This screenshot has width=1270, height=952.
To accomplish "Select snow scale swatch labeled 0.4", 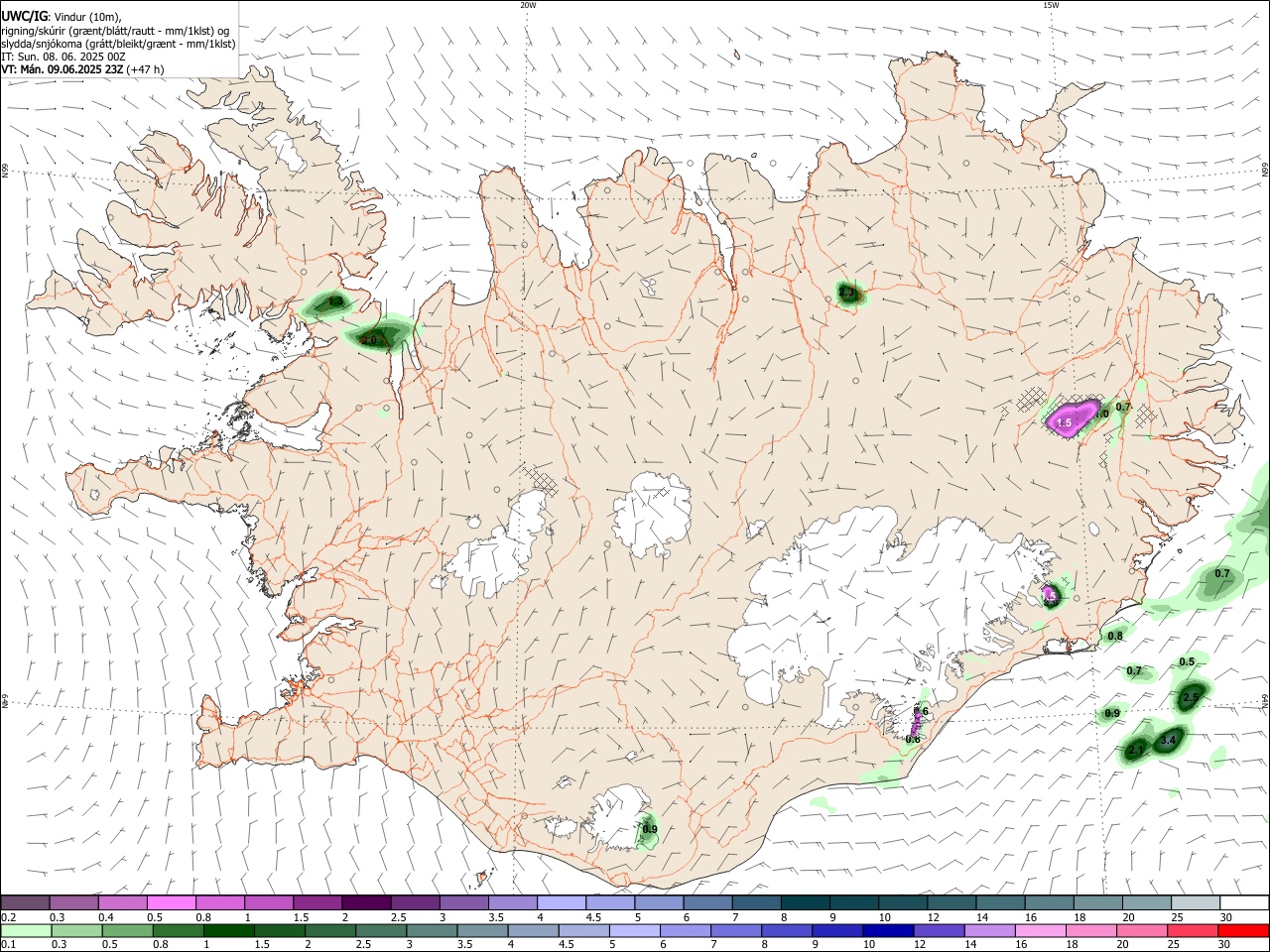I will coord(122,902).
